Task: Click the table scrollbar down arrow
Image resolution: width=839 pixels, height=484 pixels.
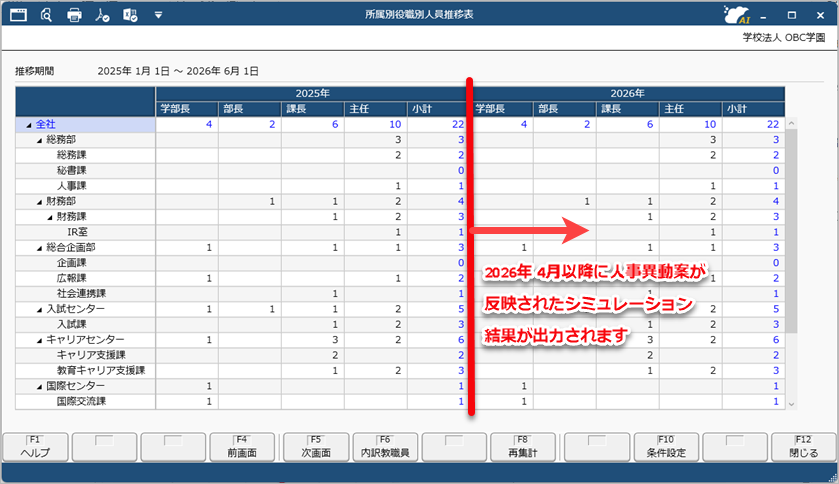Action: (x=791, y=404)
